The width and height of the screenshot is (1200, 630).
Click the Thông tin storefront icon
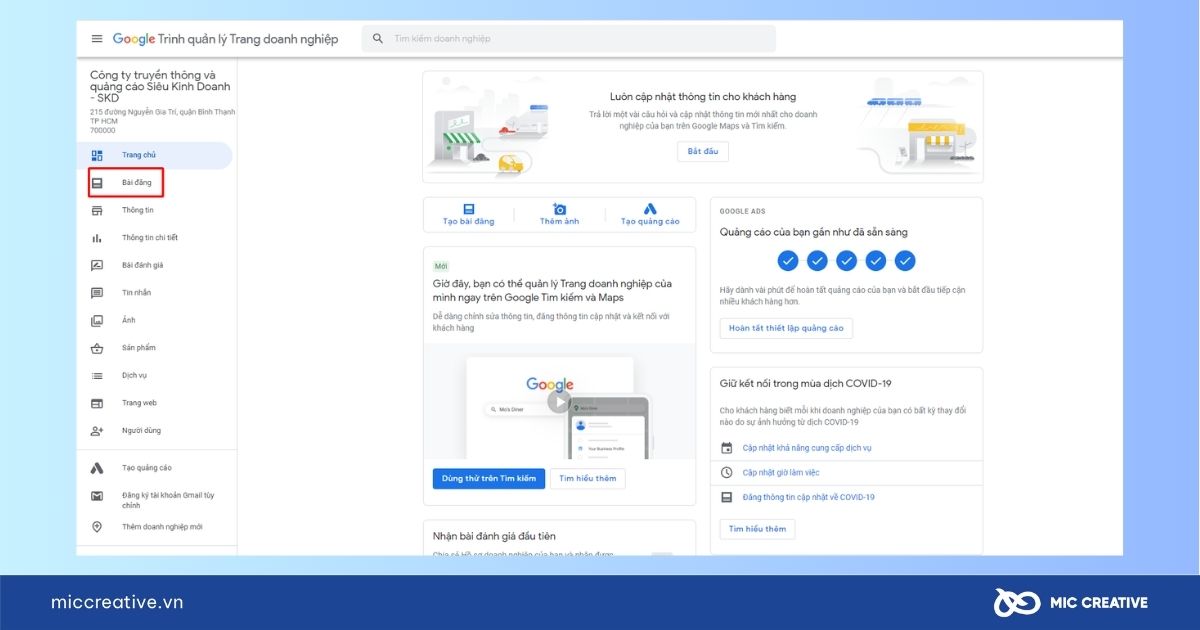[x=97, y=211]
